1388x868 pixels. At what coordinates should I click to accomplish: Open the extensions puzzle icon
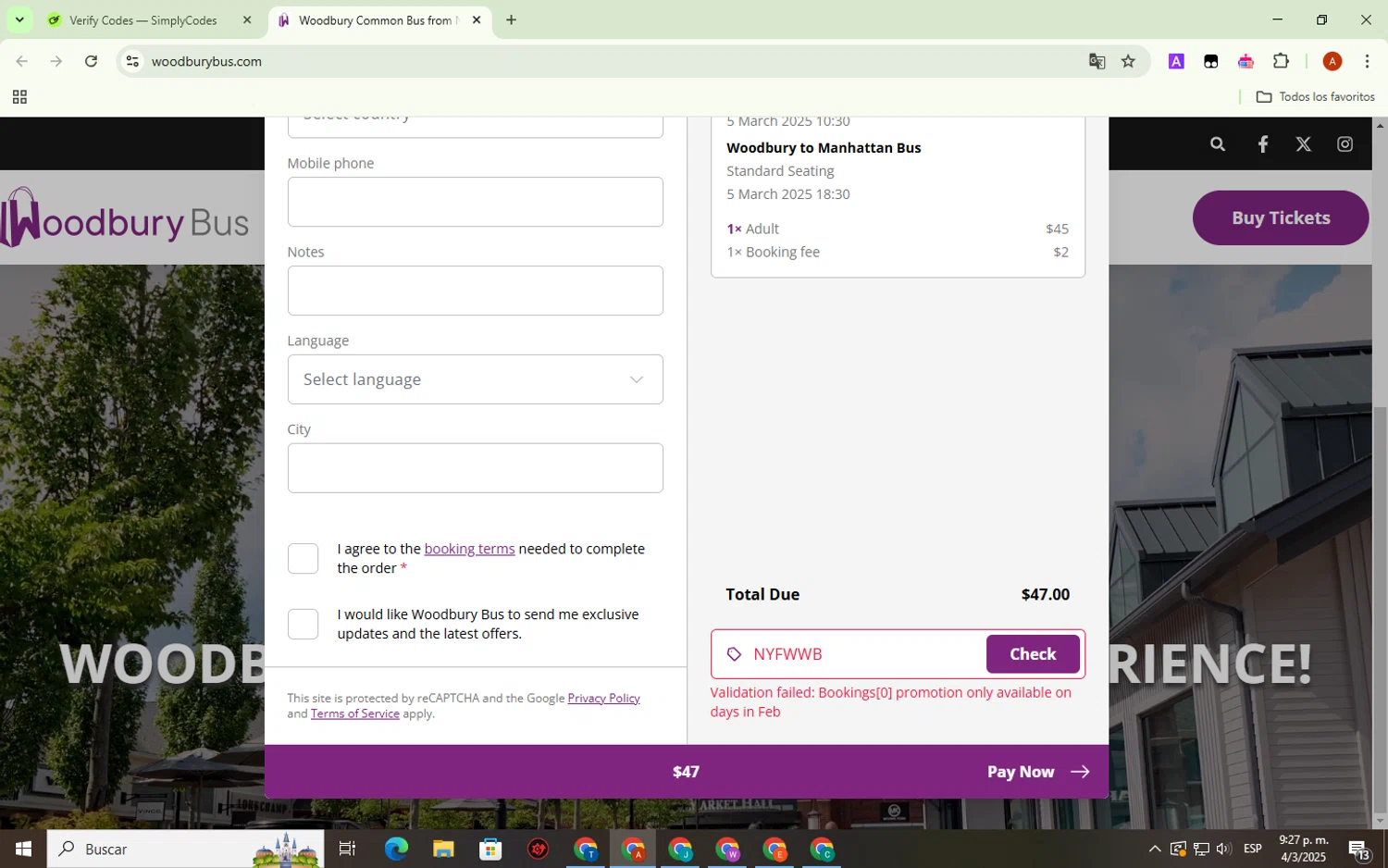[1281, 61]
